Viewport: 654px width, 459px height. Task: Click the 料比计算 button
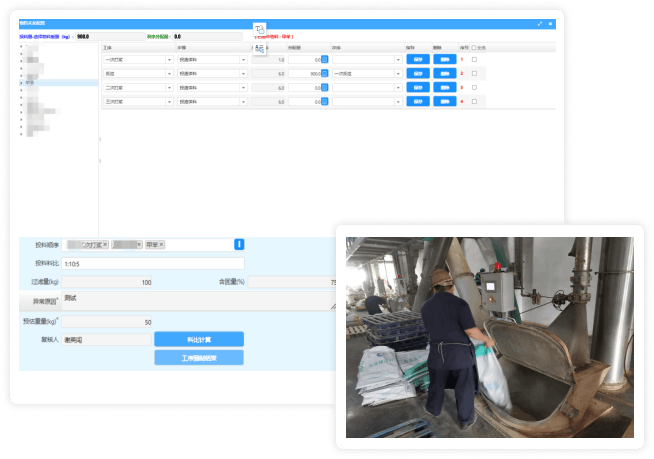tap(198, 339)
